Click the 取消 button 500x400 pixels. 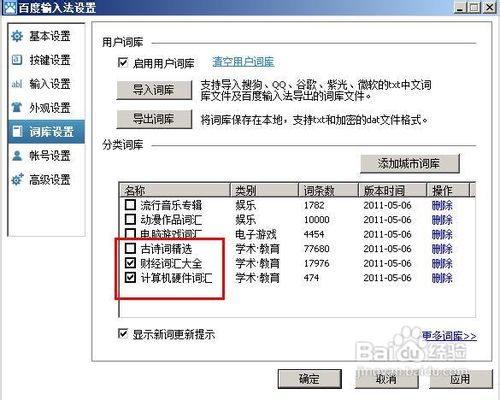pyautogui.click(x=386, y=379)
